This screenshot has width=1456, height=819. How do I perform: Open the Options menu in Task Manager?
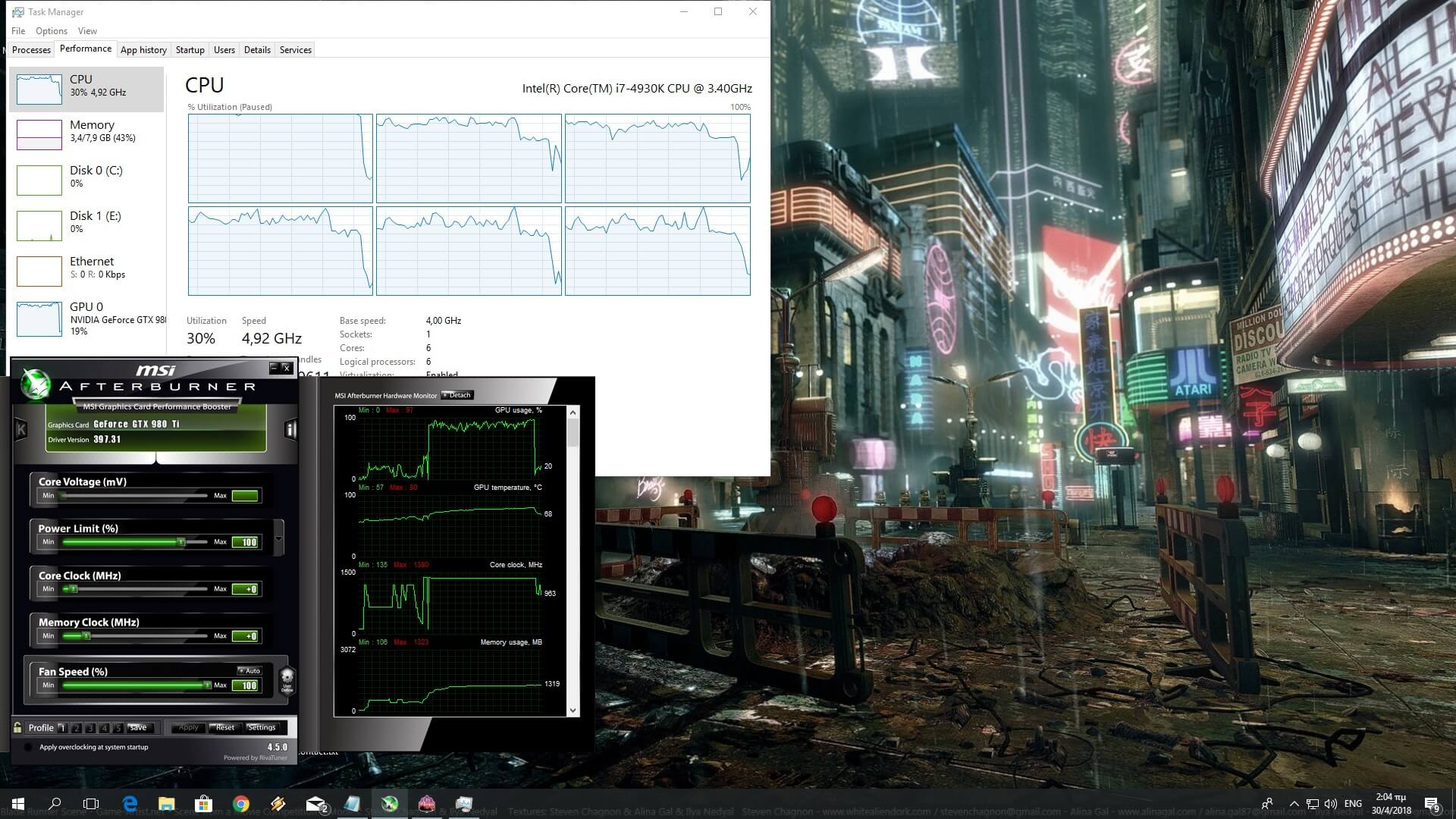tap(52, 31)
